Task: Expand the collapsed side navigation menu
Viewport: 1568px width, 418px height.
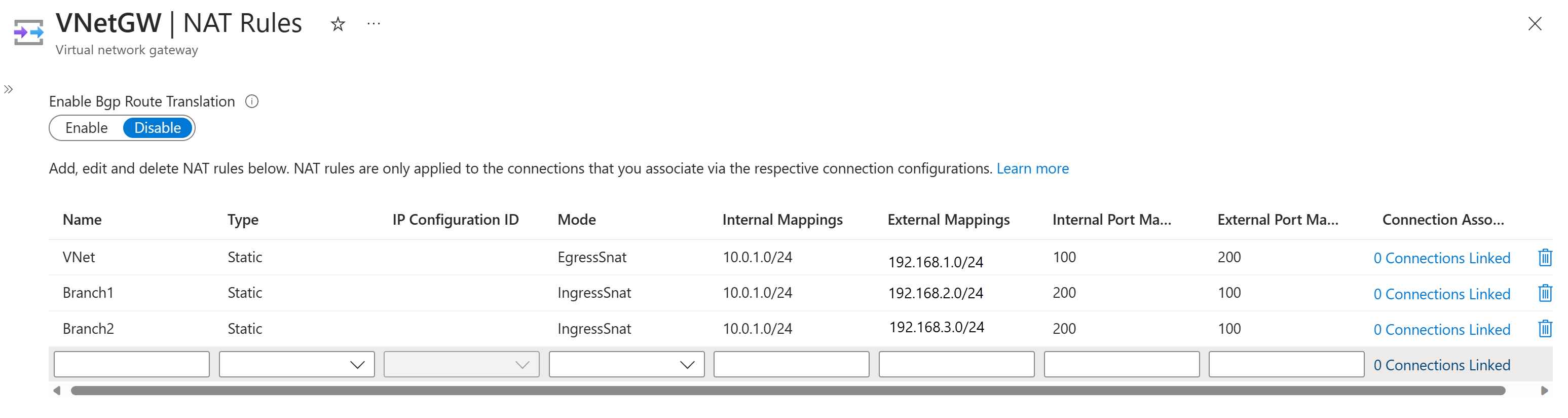Action: [x=9, y=90]
